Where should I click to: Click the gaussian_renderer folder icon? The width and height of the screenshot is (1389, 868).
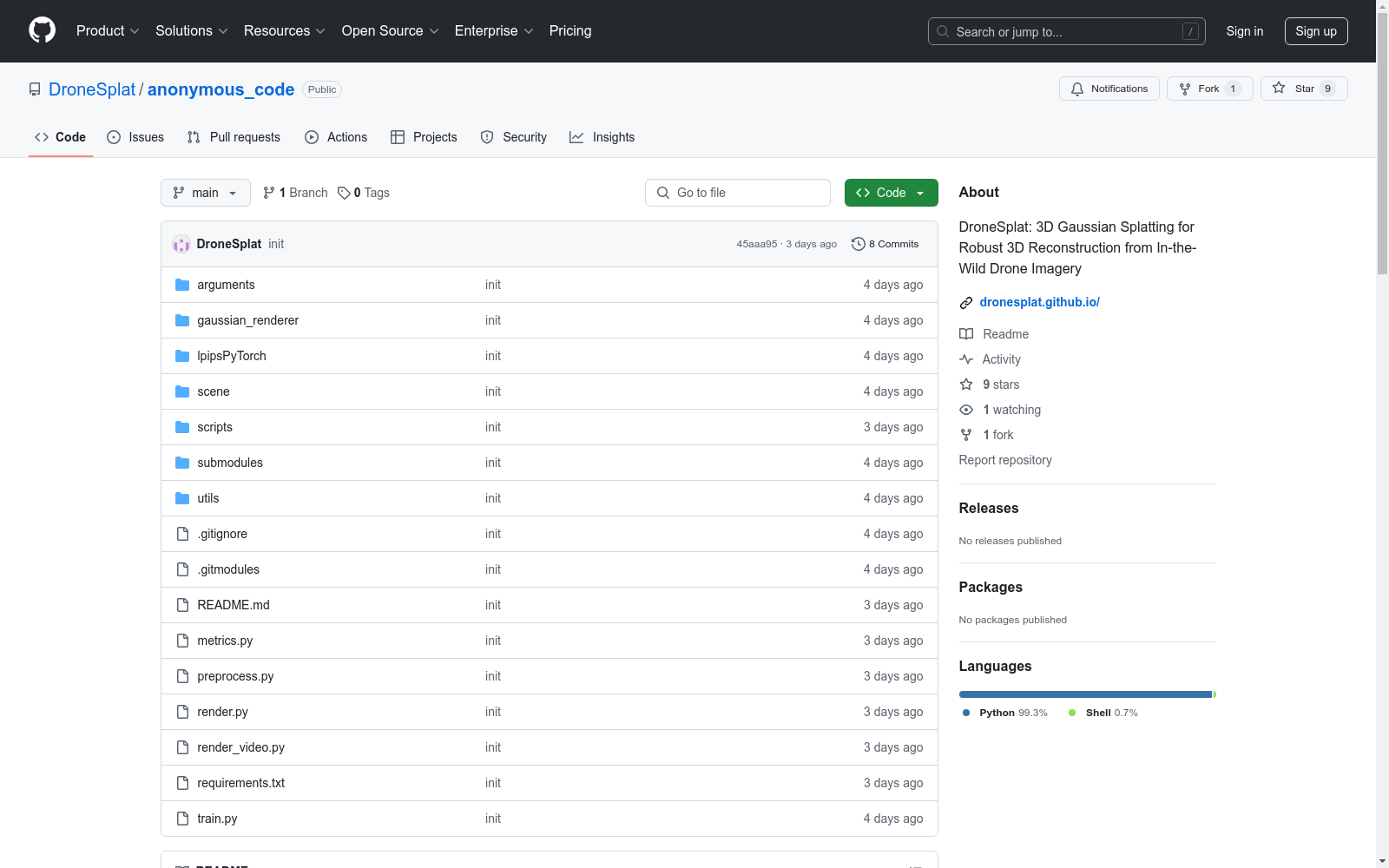click(x=182, y=320)
